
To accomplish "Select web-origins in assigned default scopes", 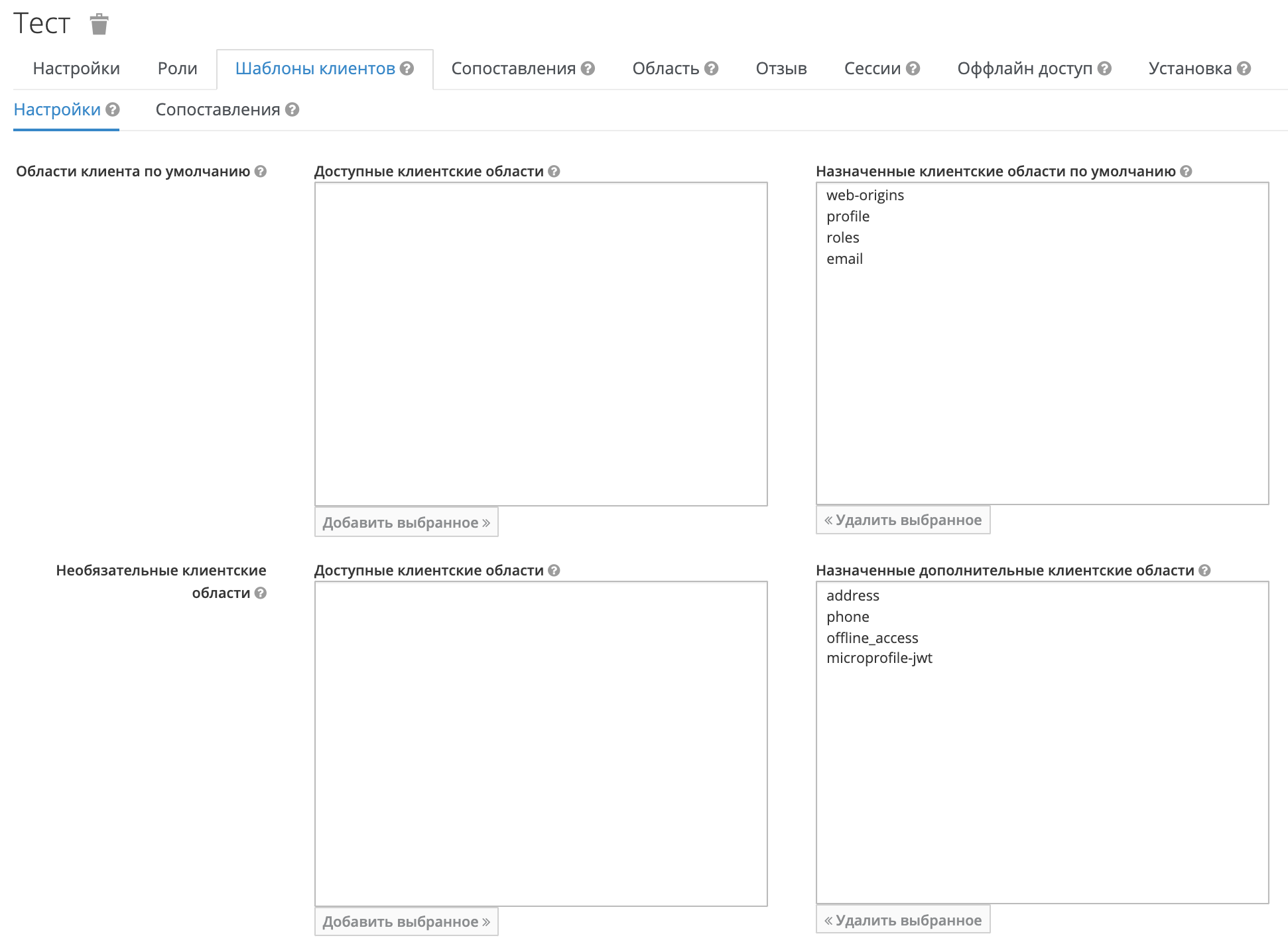I will click(x=865, y=195).
